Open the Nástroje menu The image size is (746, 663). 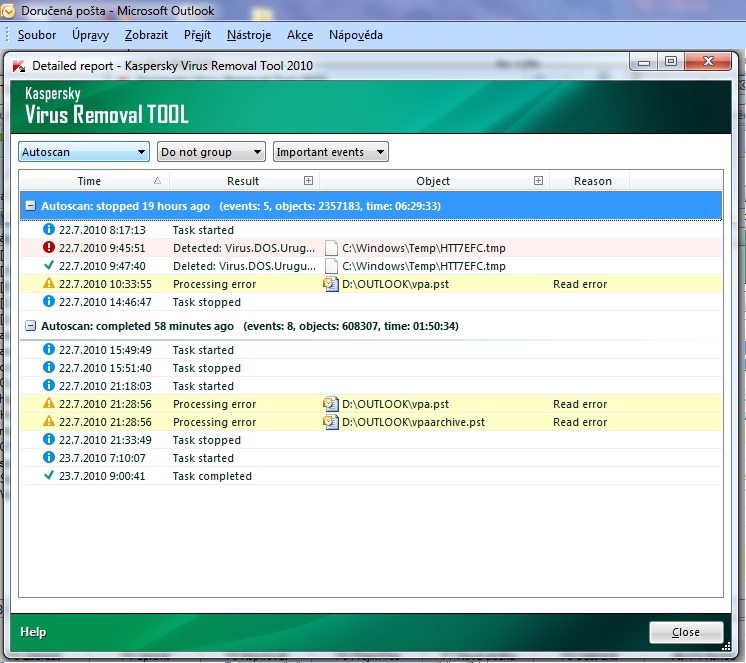[x=248, y=35]
